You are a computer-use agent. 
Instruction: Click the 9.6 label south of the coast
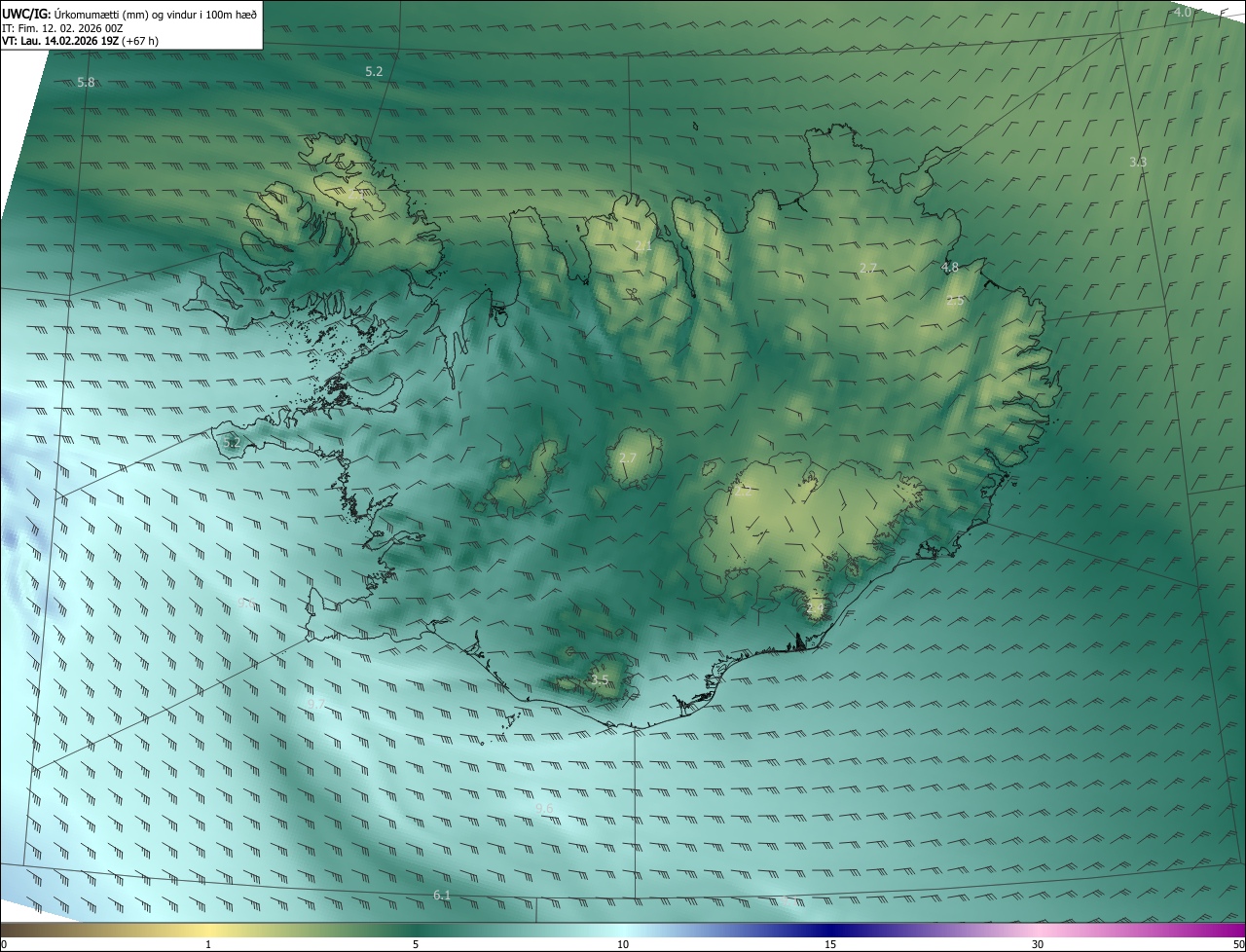544,809
